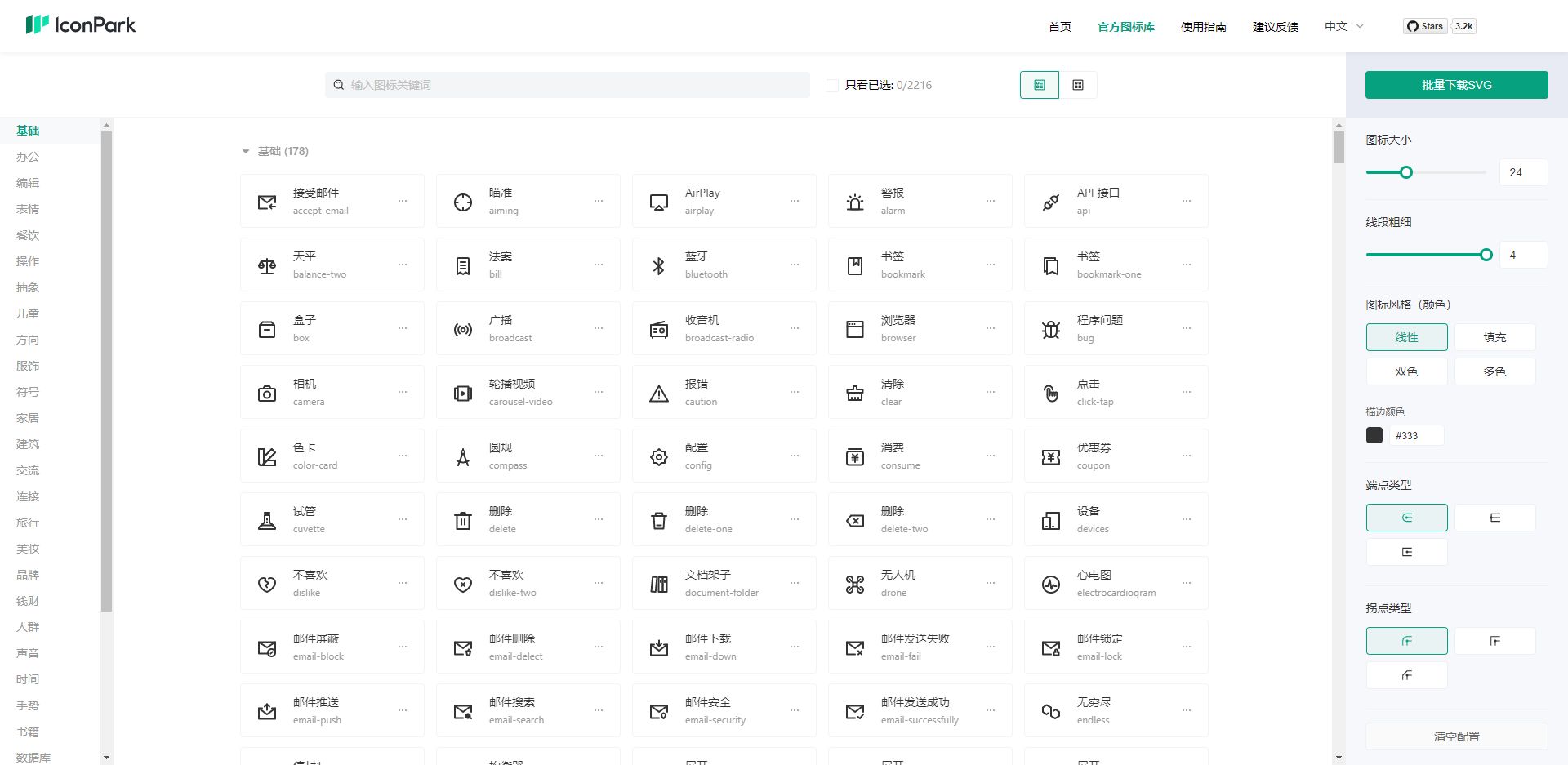
Task: Click the caution triangle icon
Action: (x=659, y=393)
